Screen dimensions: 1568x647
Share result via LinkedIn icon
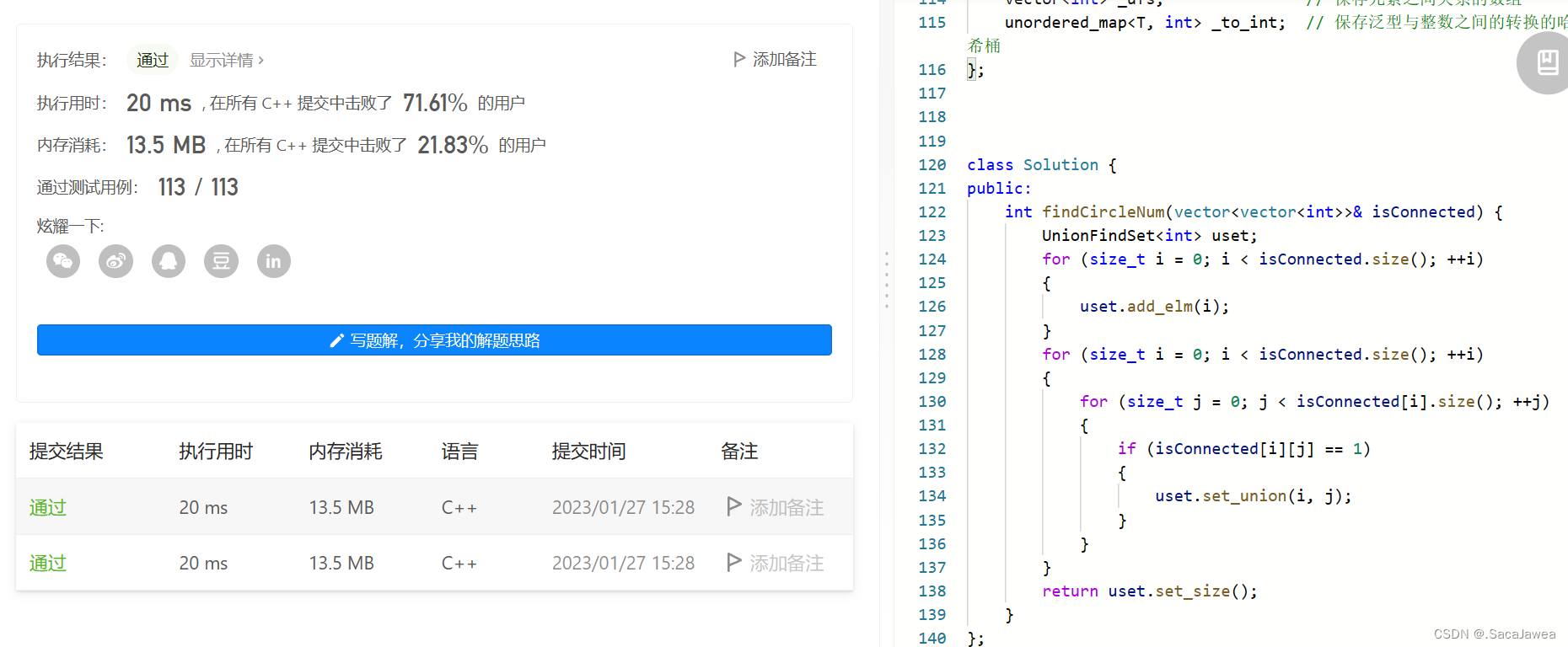pyautogui.click(x=273, y=261)
